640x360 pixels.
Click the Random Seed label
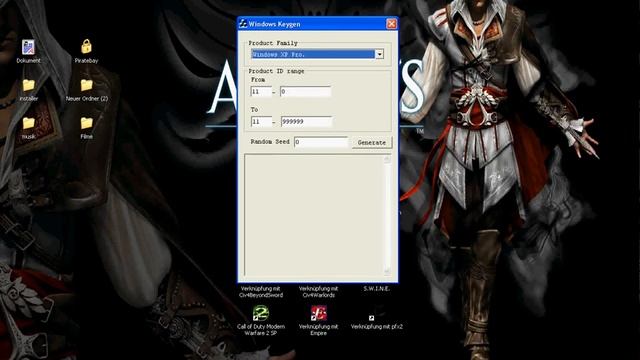tap(270, 142)
